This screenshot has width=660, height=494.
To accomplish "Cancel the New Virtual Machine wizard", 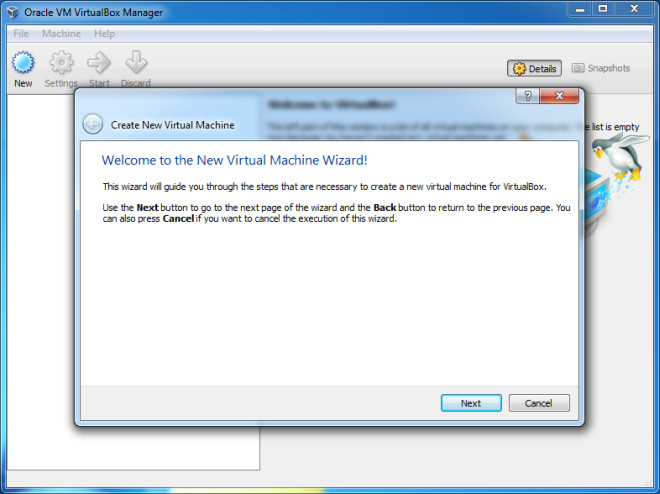I will 539,403.
